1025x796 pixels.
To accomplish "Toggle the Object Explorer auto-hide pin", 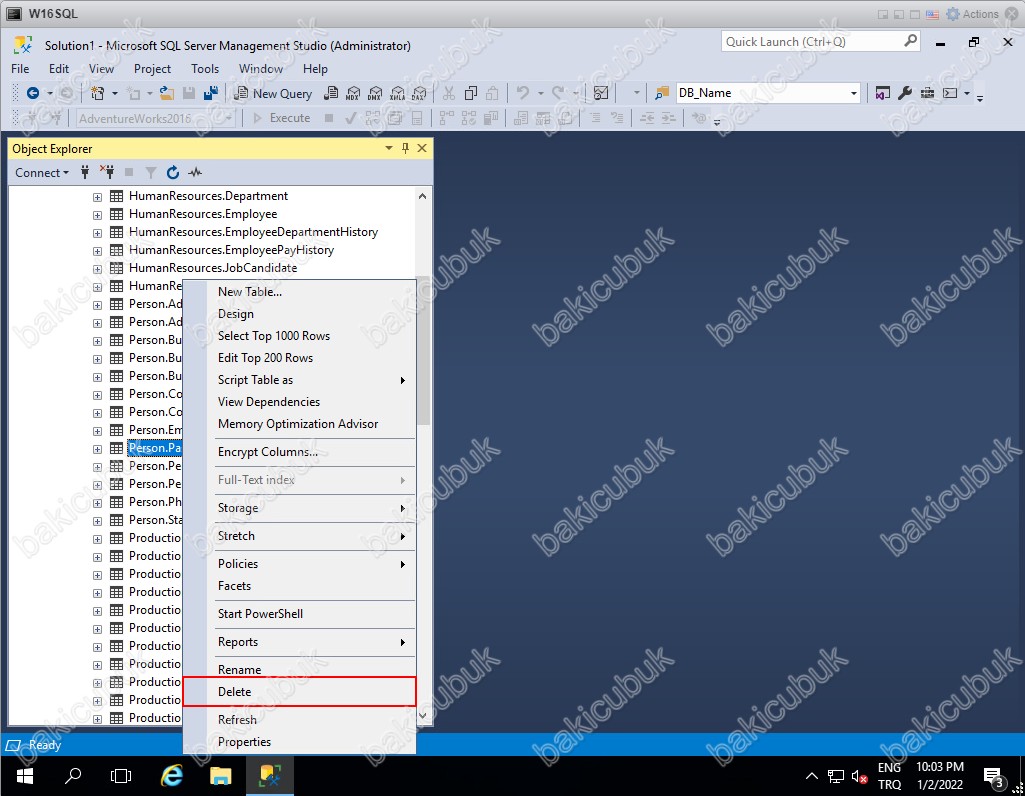I will click(x=405, y=148).
